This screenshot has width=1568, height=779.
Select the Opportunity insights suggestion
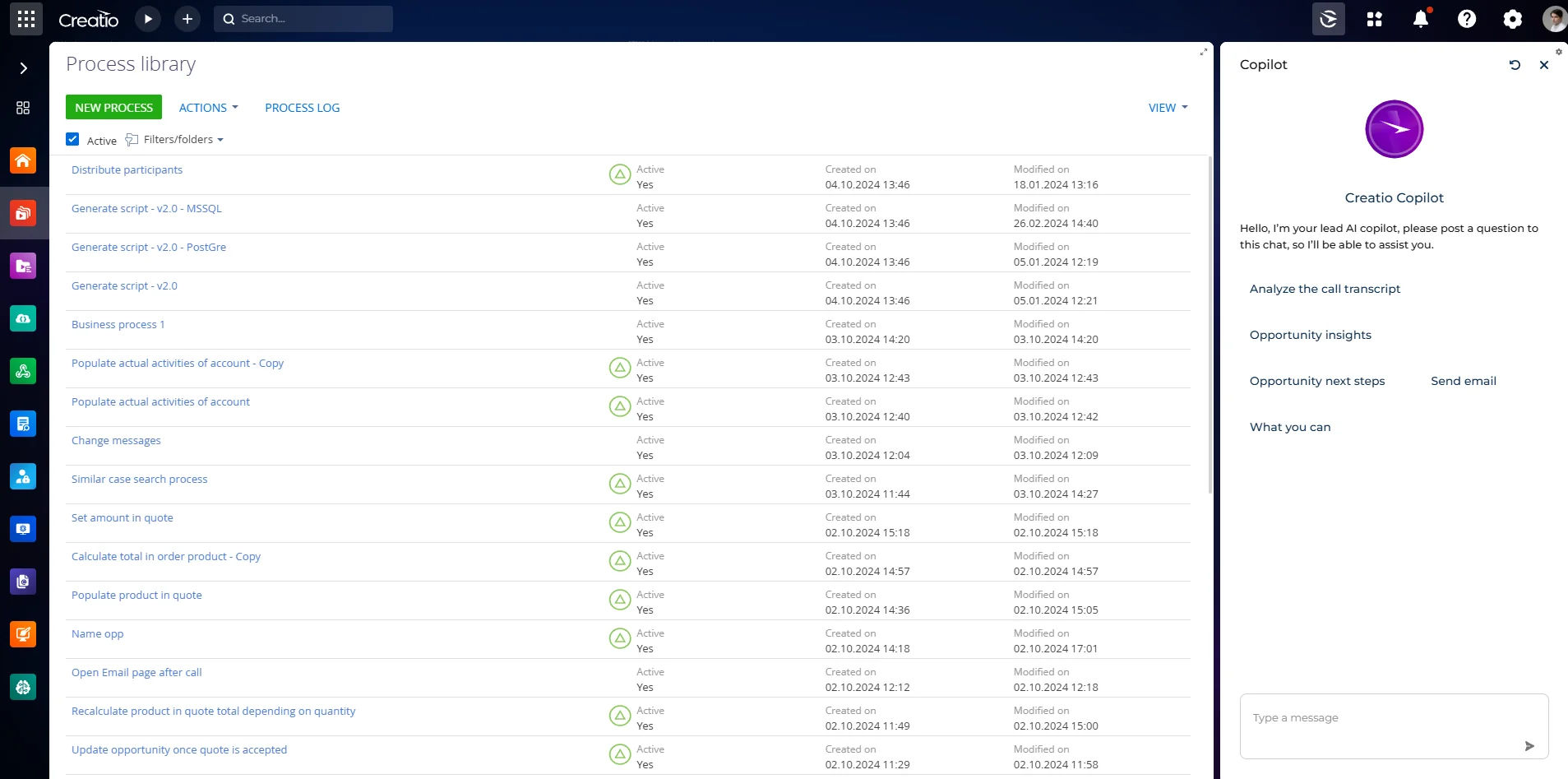(1310, 335)
